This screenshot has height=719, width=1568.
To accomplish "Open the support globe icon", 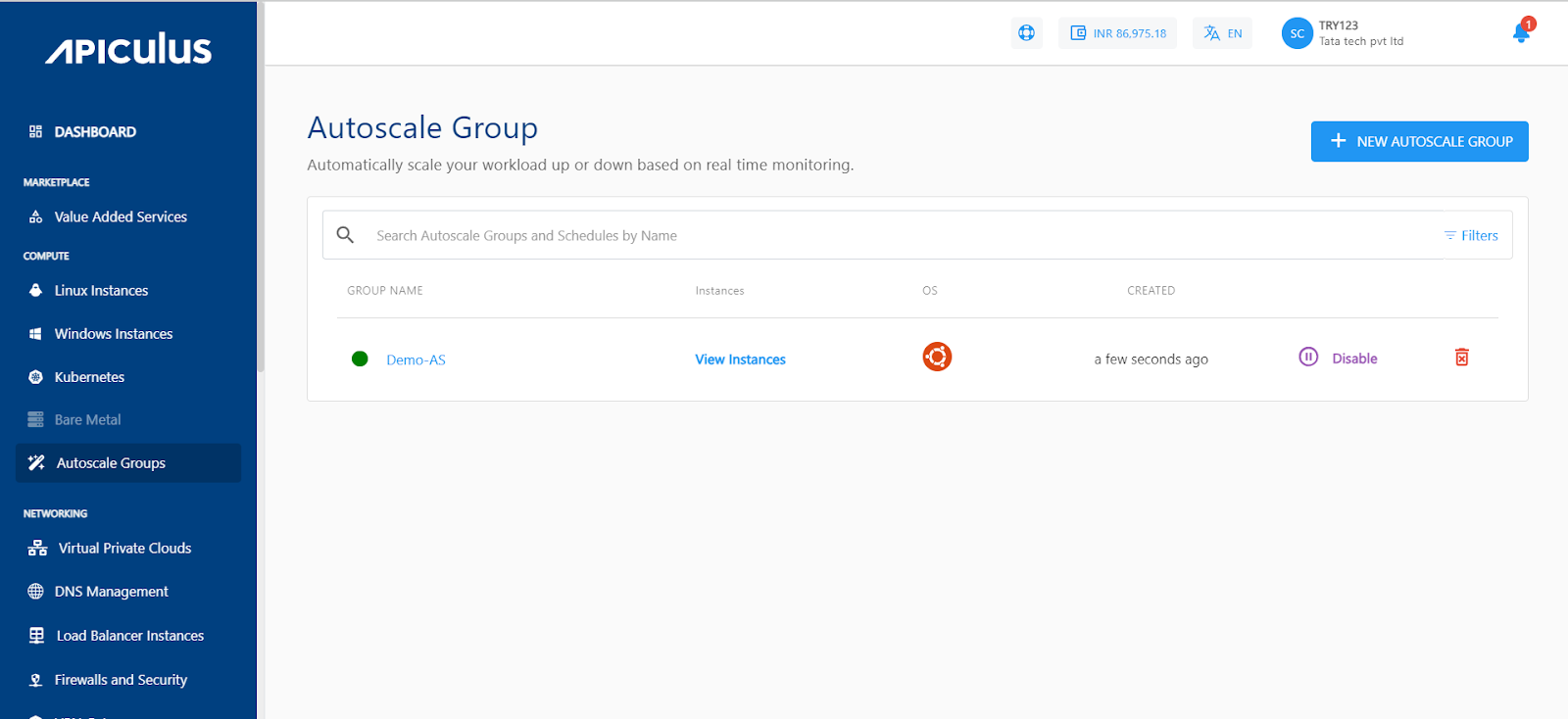I will click(x=1026, y=33).
